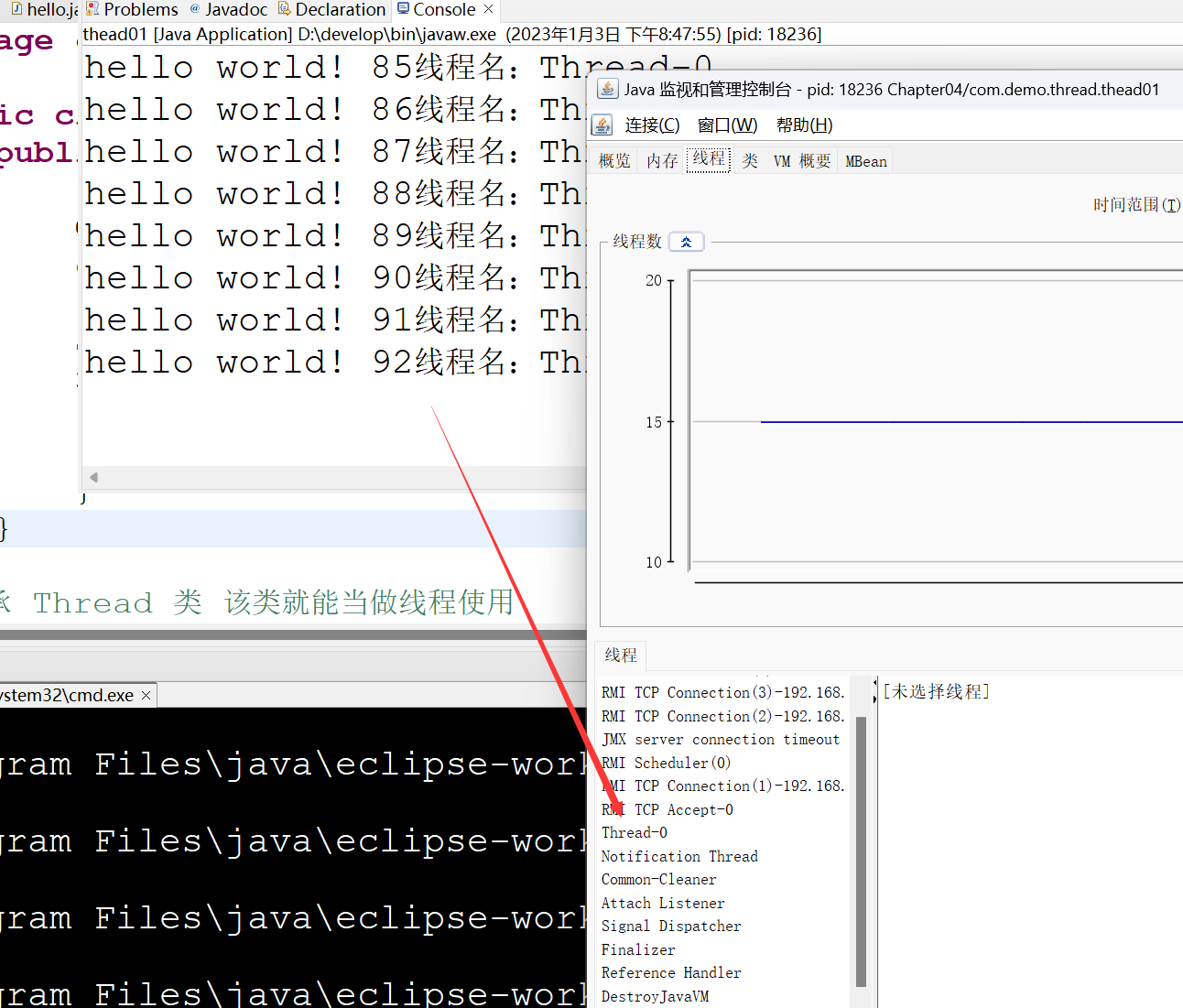Select the 线程 tab in JConsole
Screen dimensions: 1183x1008
709,159
